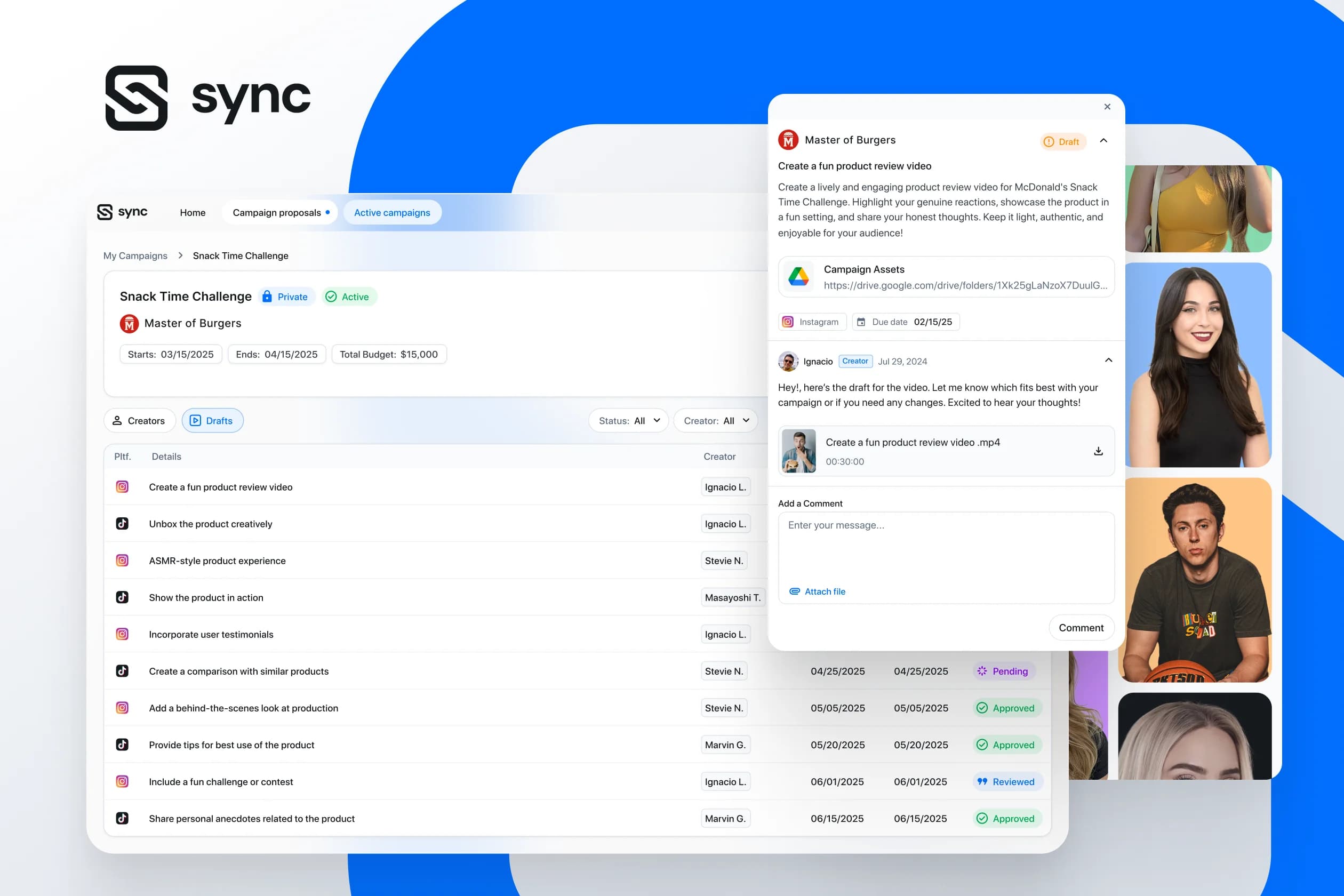Click the Instagram icon on the ASMR-style row
Viewport: 1344px width, 896px height.
coord(122,561)
